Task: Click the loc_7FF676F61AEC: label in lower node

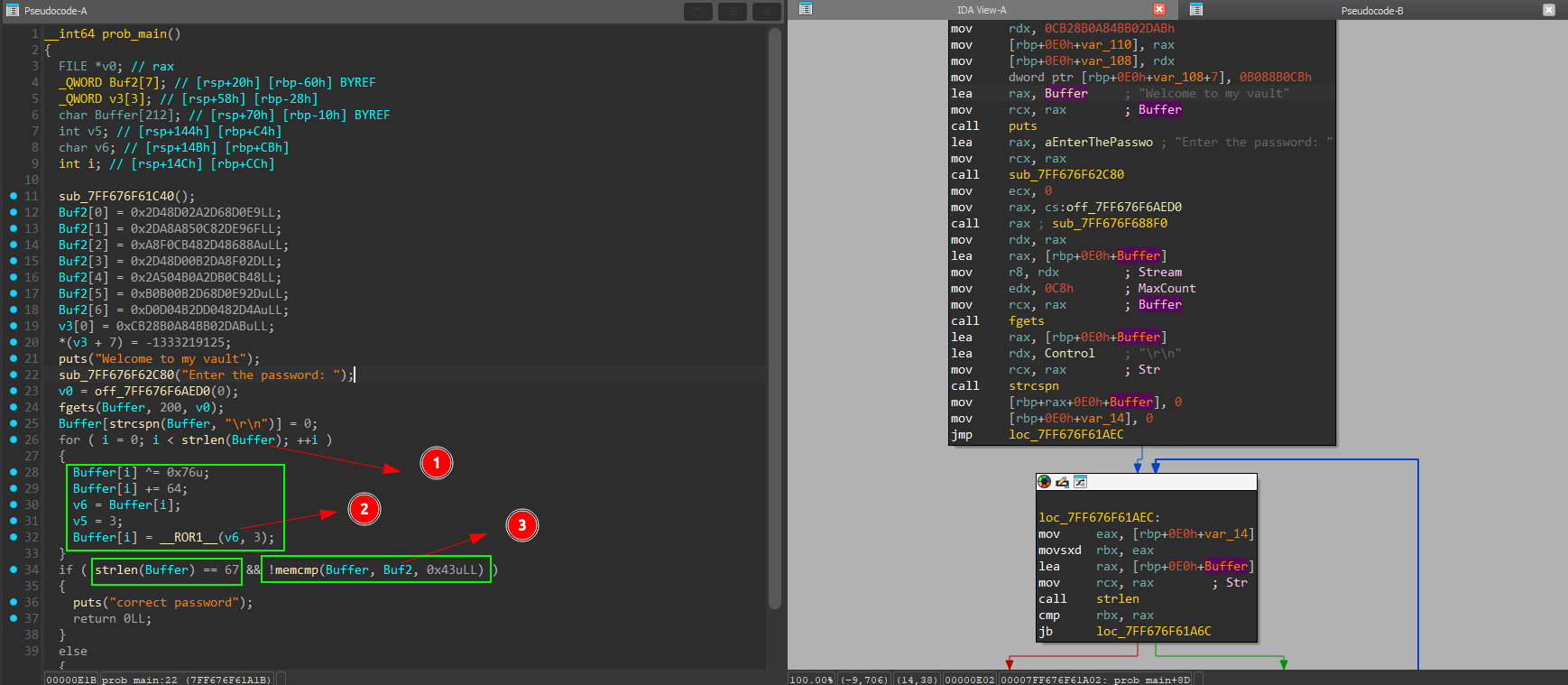Action: pos(1100,518)
